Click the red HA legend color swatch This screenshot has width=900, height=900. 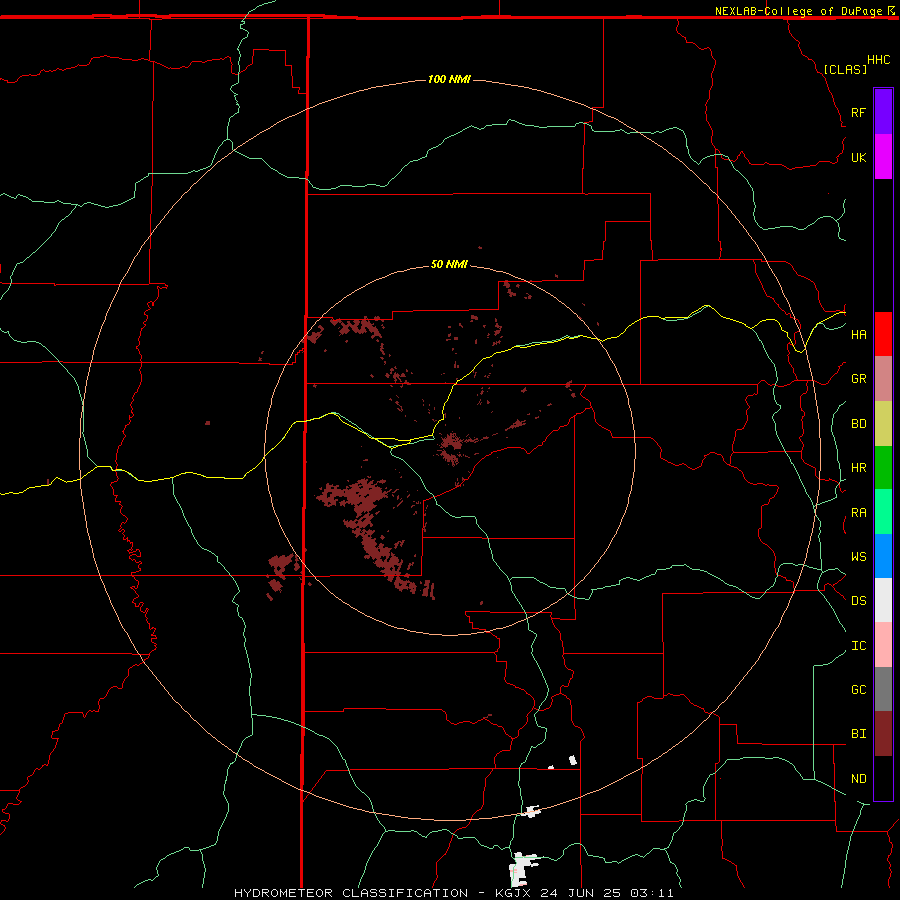tap(883, 334)
